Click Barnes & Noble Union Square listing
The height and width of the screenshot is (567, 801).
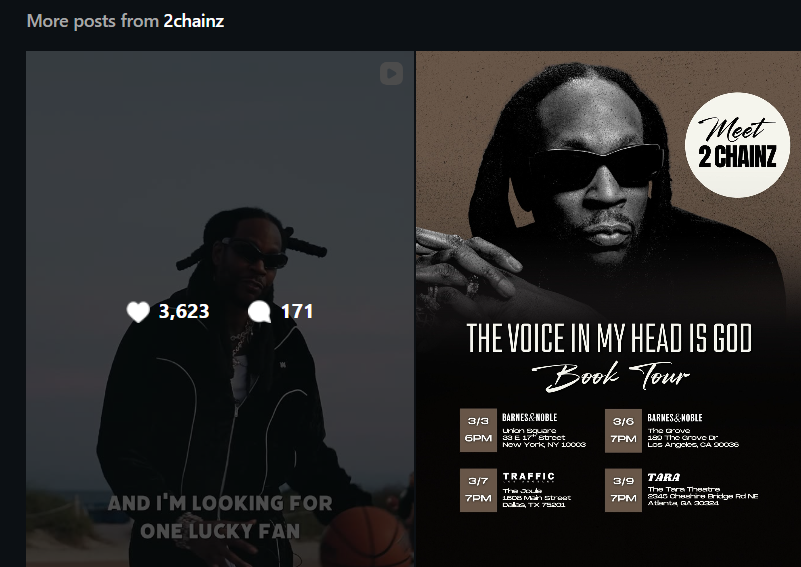click(x=544, y=430)
